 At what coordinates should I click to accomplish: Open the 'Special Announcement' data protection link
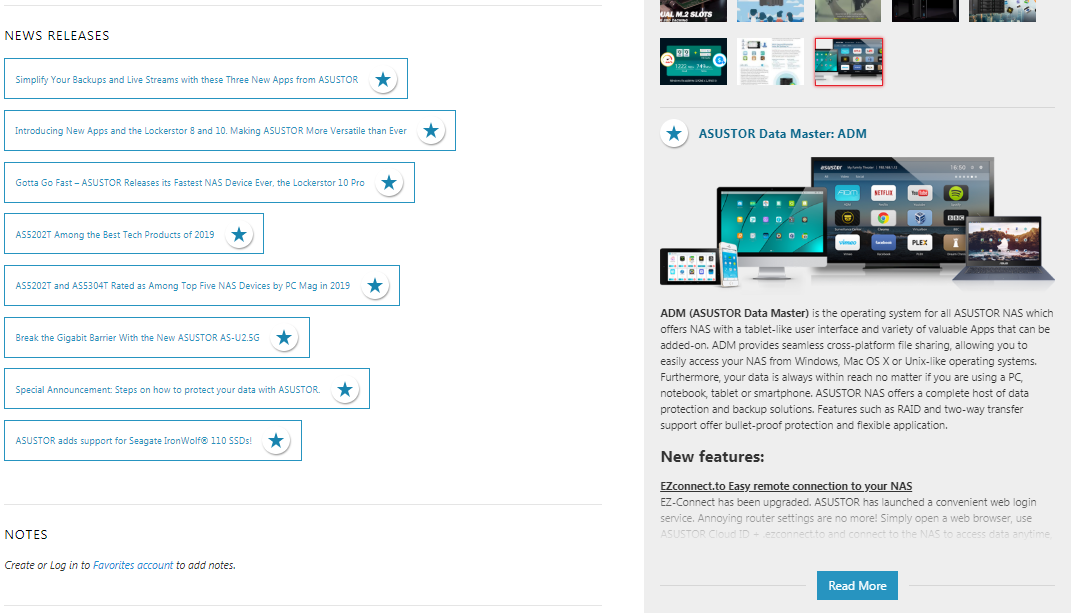pyautogui.click(x=167, y=390)
